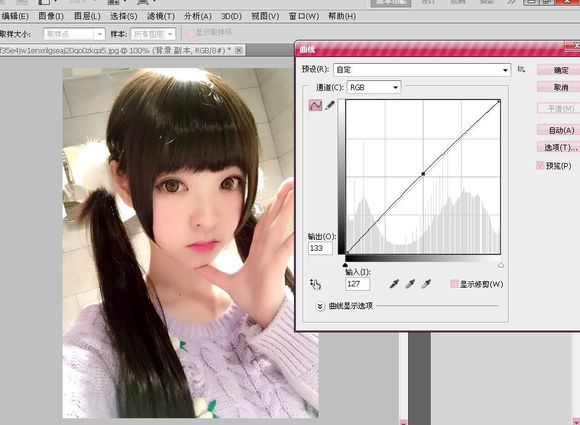Screen dimensions: 580x425
Task: Open the 图层(L) layer menu
Action: pyautogui.click(x=87, y=16)
